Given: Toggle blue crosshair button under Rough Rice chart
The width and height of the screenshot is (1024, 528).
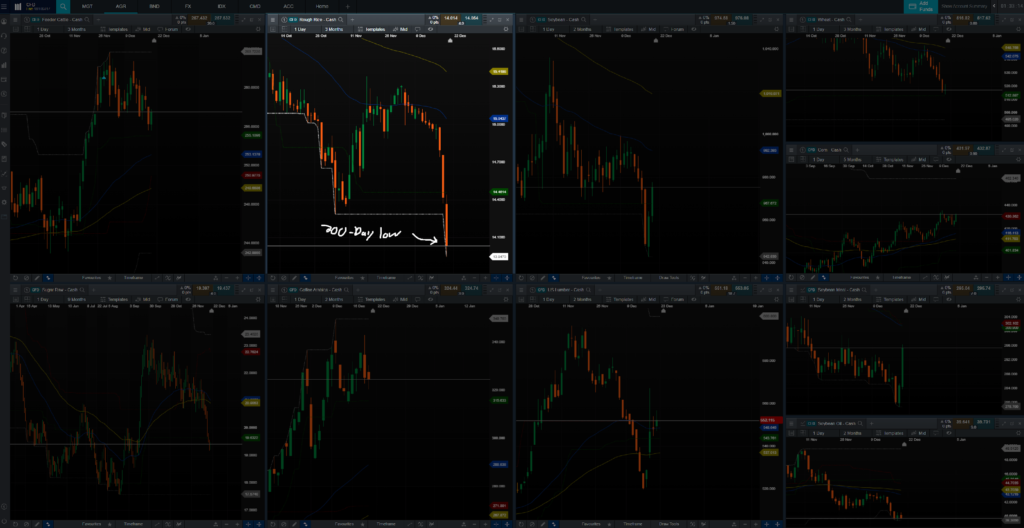Looking at the screenshot, I should click(496, 278).
